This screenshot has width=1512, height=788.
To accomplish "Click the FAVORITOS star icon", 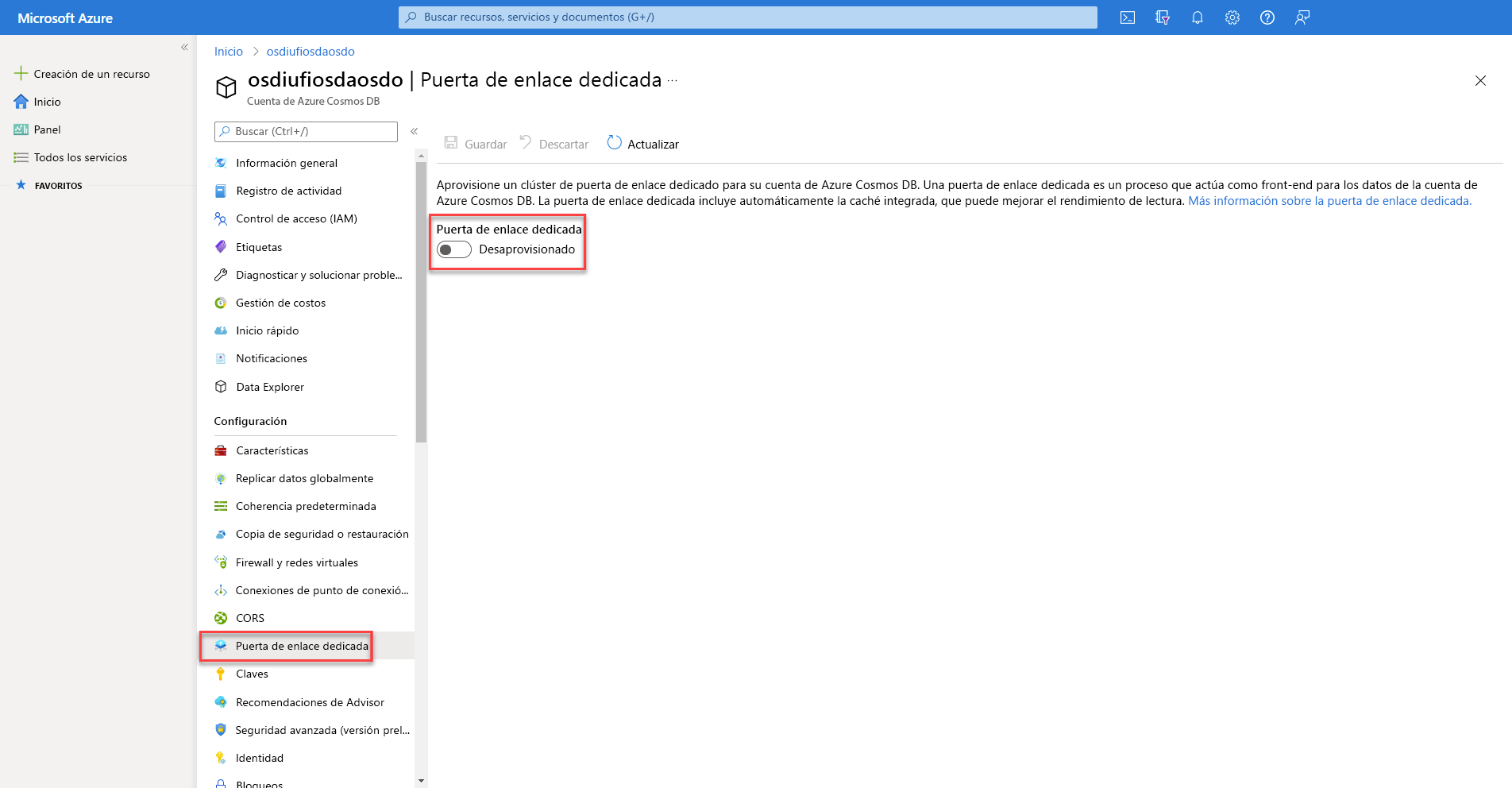I will pyautogui.click(x=21, y=185).
